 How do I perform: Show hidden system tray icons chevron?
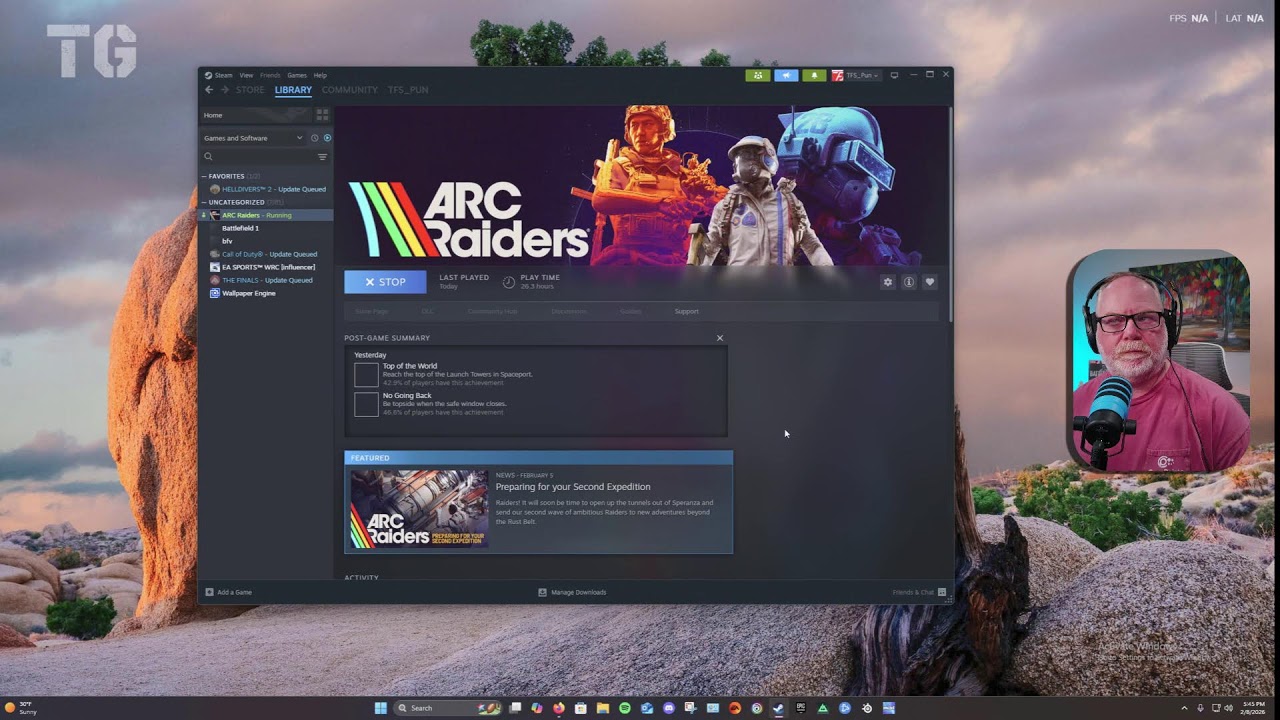[x=1185, y=708]
